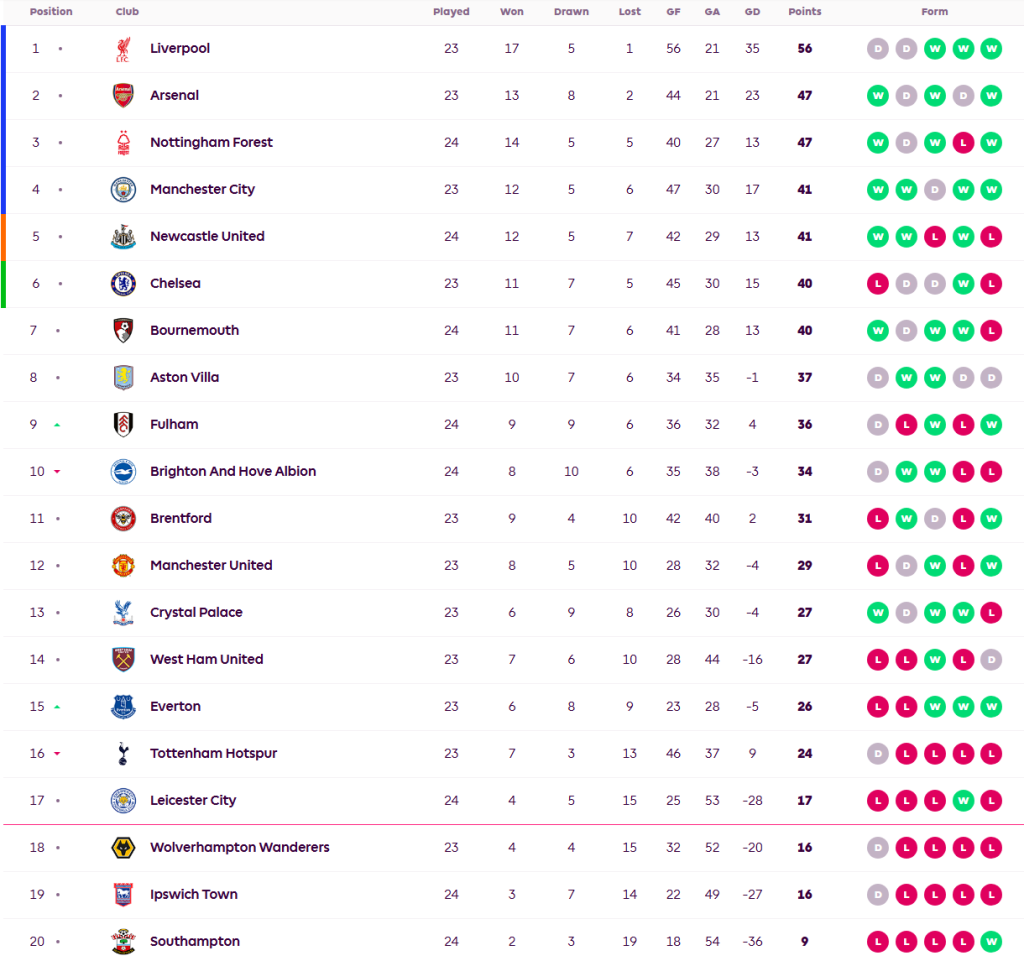Screen dimensions: 1024x961
Task: Click the Manchester City badge
Action: 122,190
